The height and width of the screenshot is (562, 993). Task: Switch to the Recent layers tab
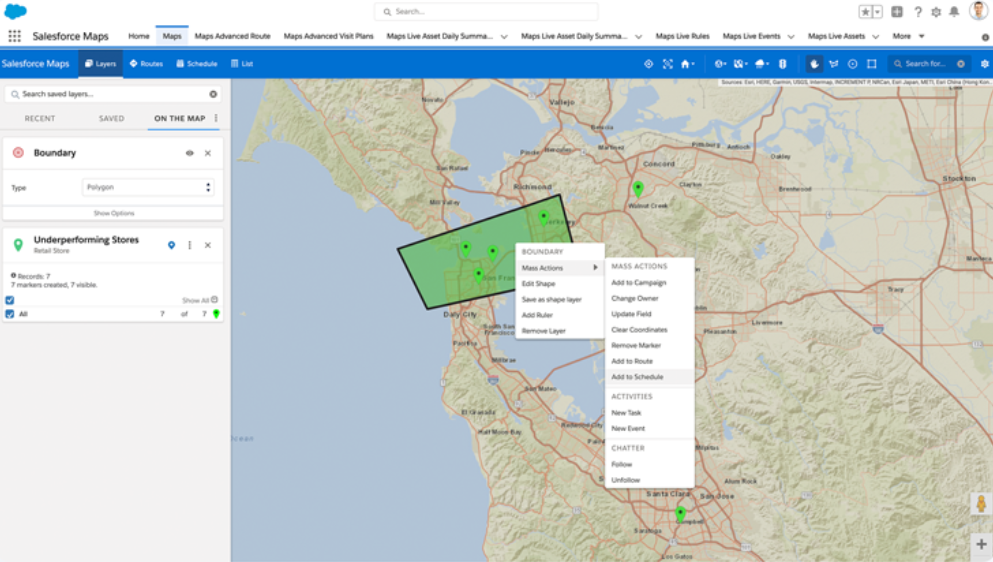40,118
